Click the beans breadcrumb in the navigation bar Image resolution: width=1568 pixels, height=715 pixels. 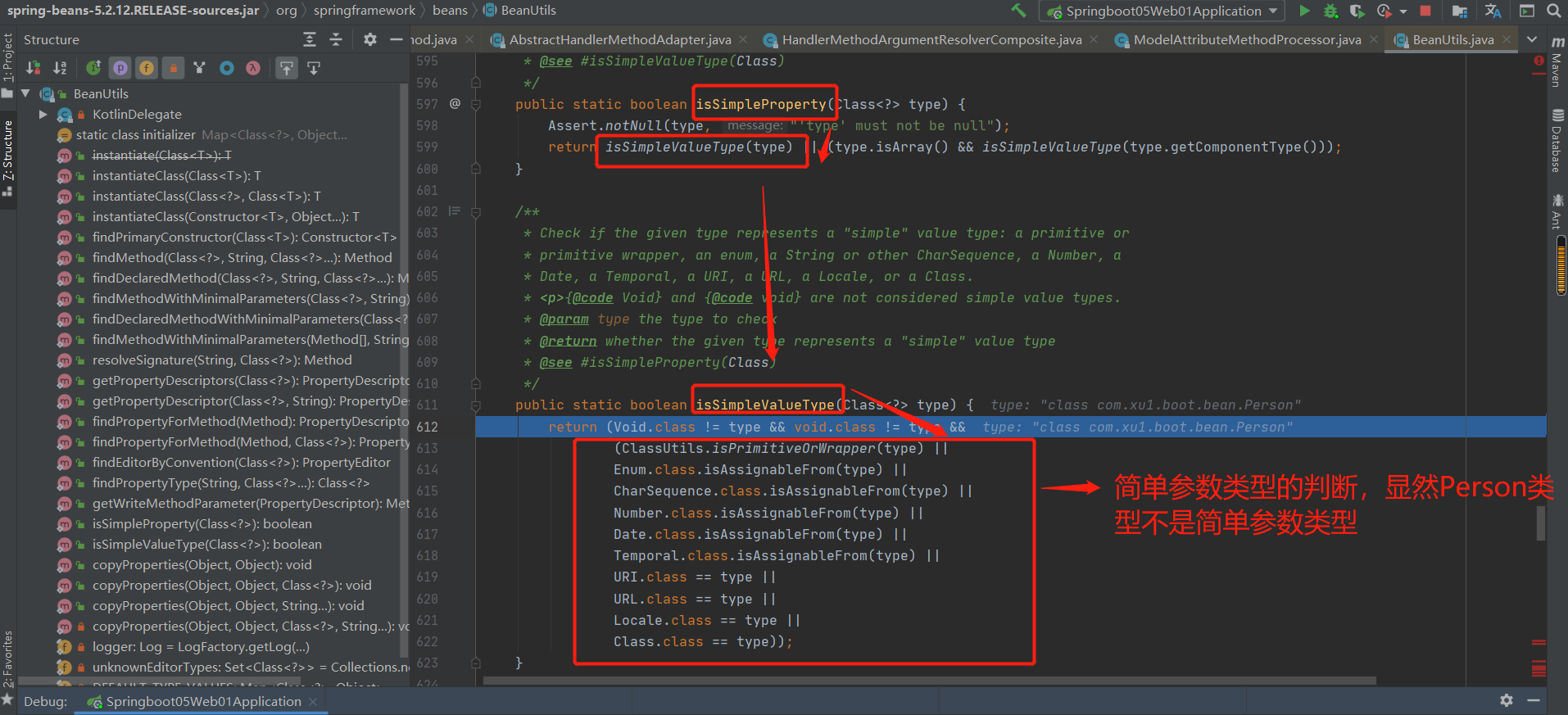[450, 11]
